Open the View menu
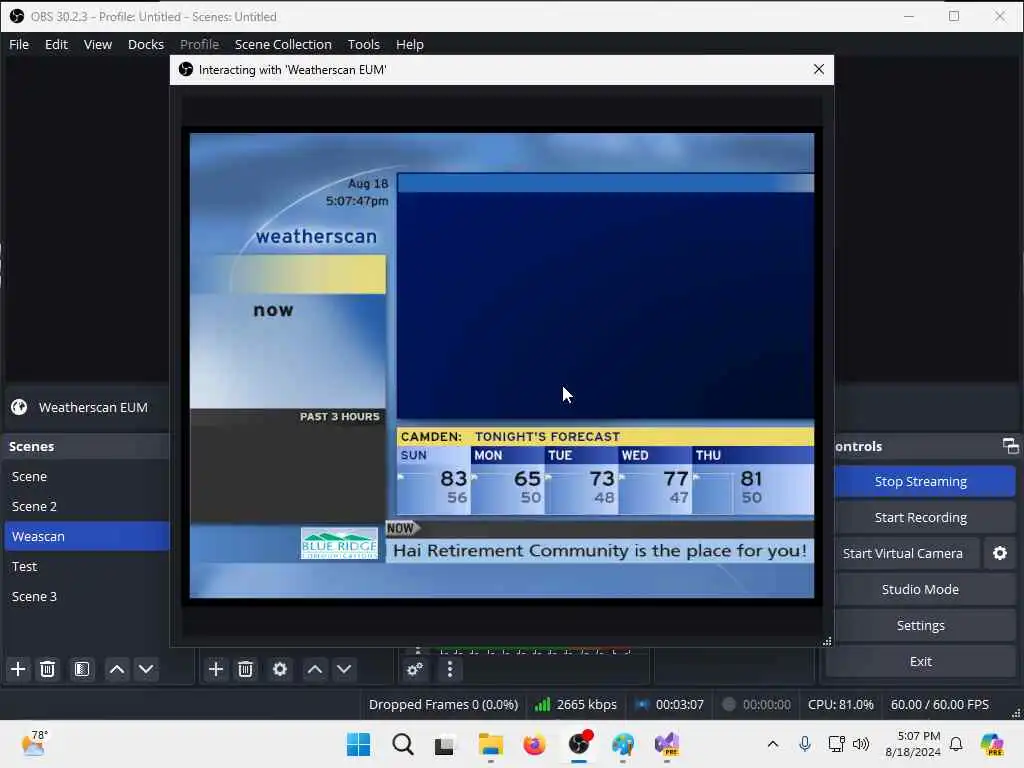Screen dimensions: 1024x768 coord(97,44)
